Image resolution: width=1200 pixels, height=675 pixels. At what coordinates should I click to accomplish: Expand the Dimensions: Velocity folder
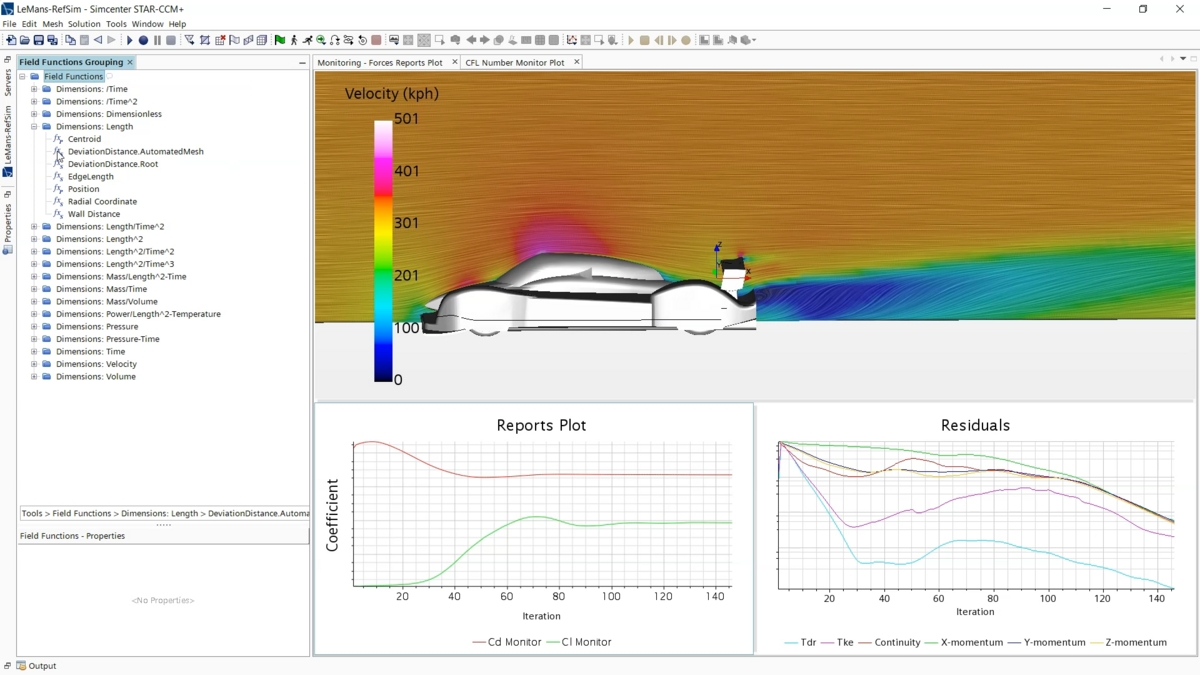coord(34,364)
